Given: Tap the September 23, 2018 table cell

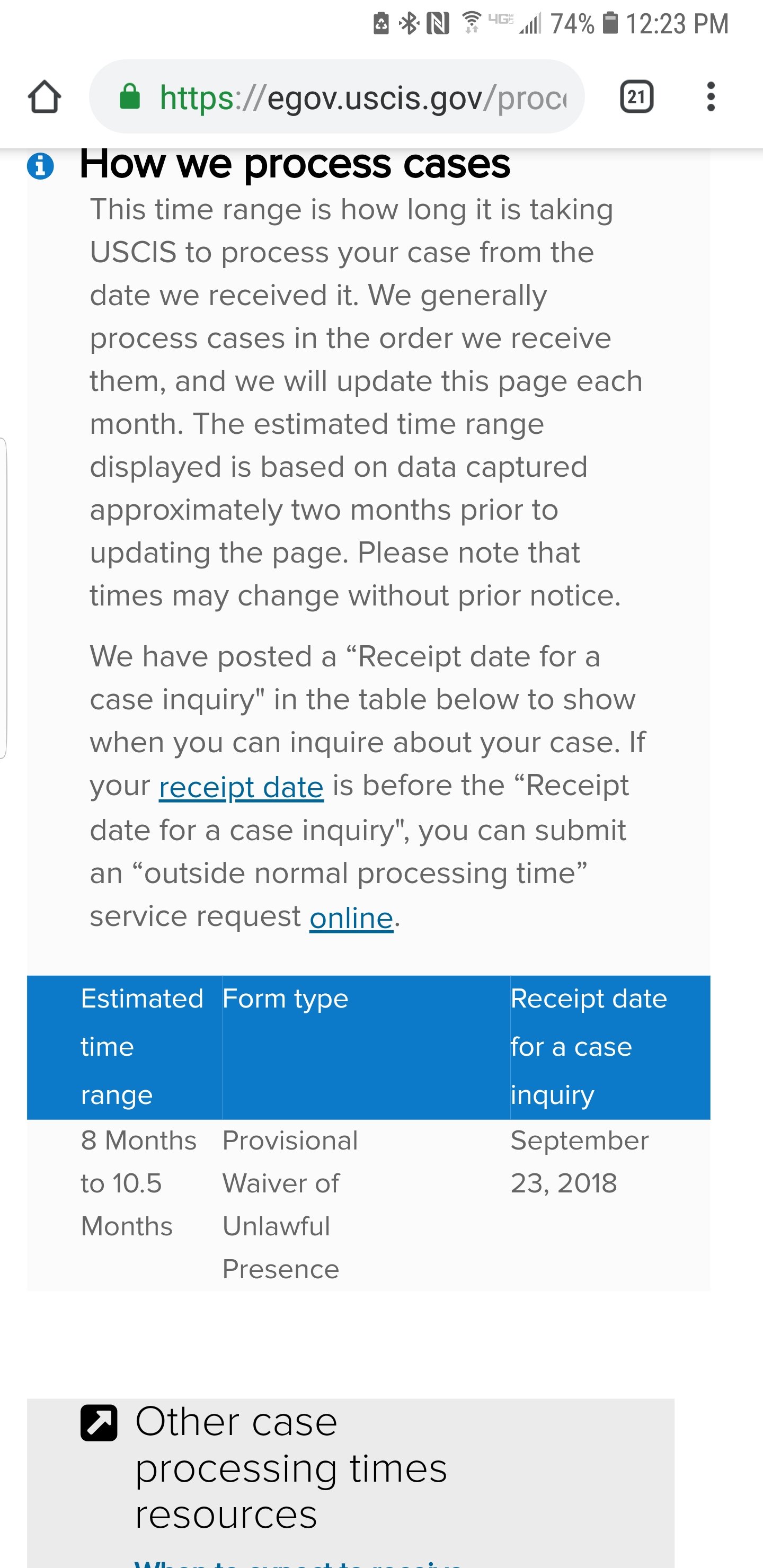Looking at the screenshot, I should coord(580,1161).
